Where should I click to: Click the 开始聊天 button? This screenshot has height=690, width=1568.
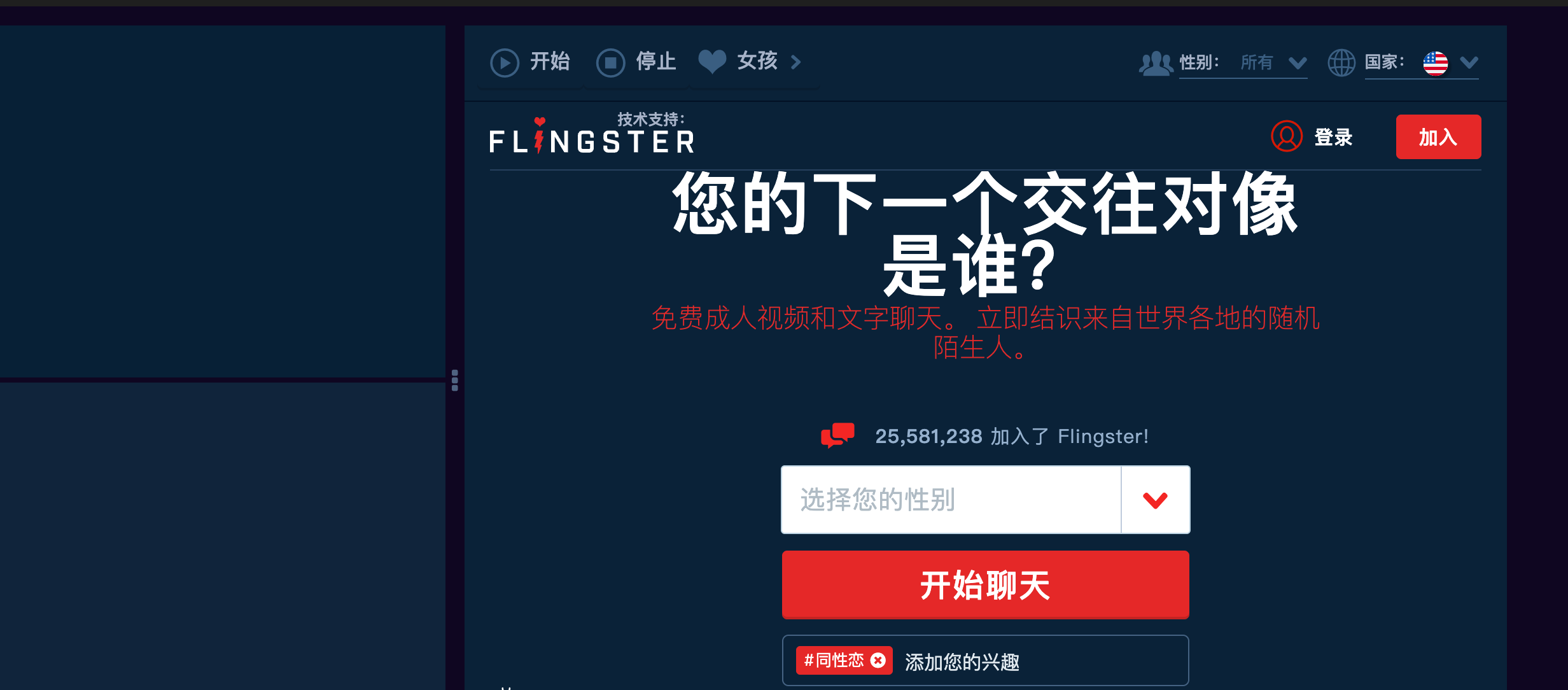985,584
